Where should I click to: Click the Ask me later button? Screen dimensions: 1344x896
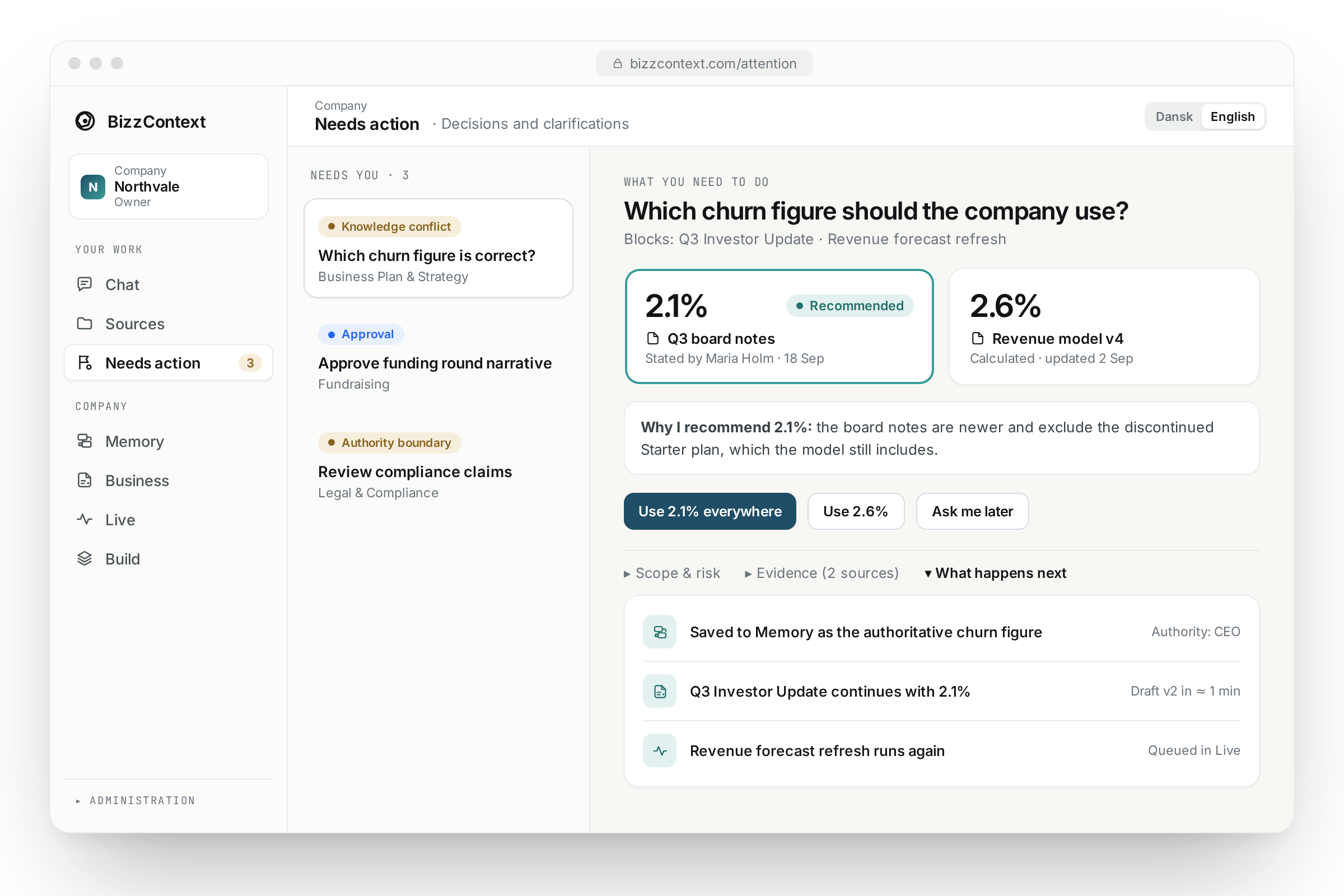coord(972,511)
